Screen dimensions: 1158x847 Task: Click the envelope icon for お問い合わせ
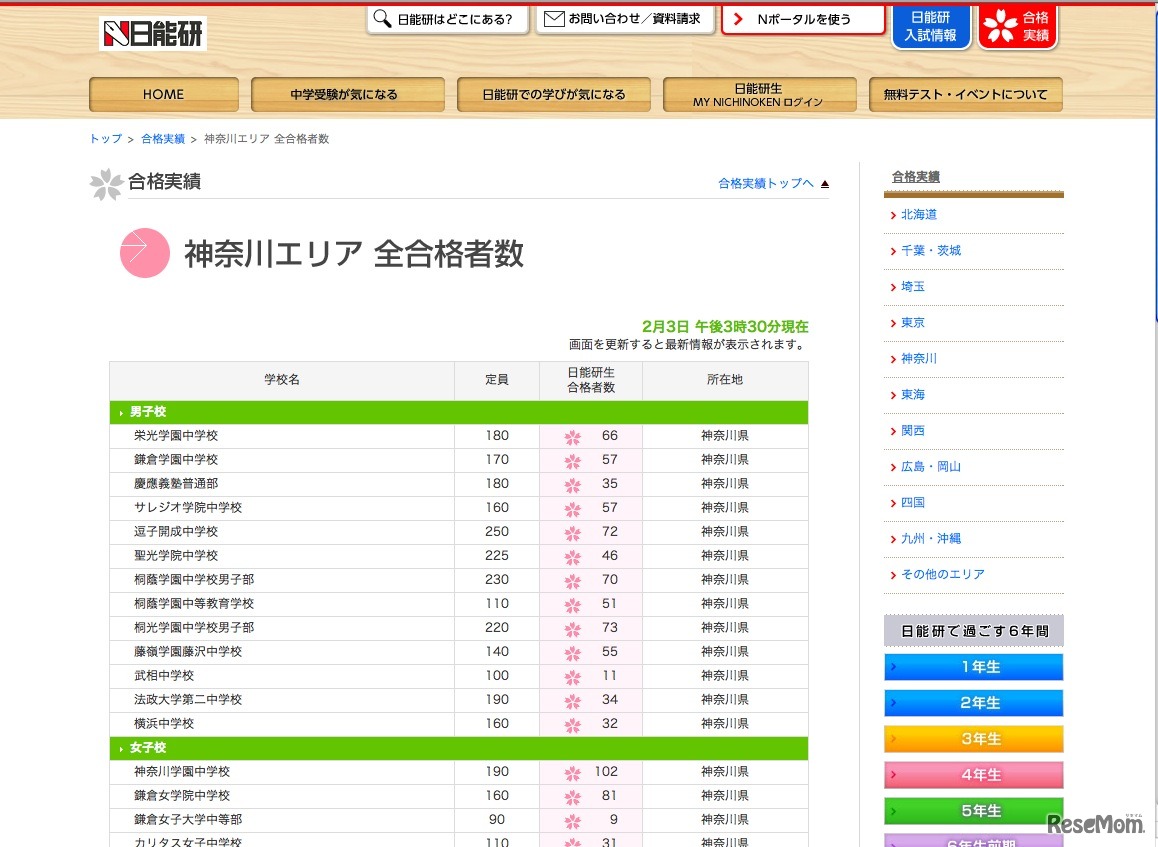pos(554,19)
